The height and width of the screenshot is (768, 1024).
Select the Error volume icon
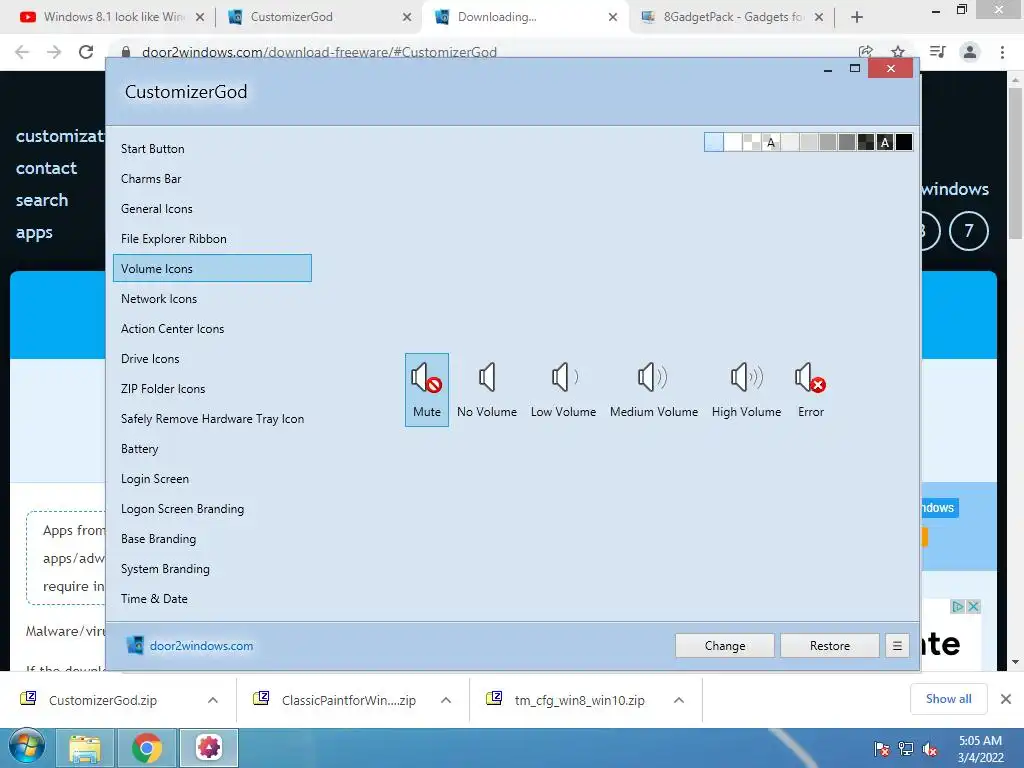pyautogui.click(x=810, y=390)
